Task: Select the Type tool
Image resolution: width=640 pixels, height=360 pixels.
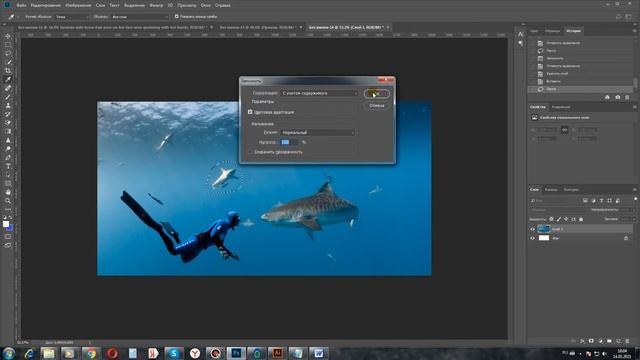Action: (x=8, y=166)
